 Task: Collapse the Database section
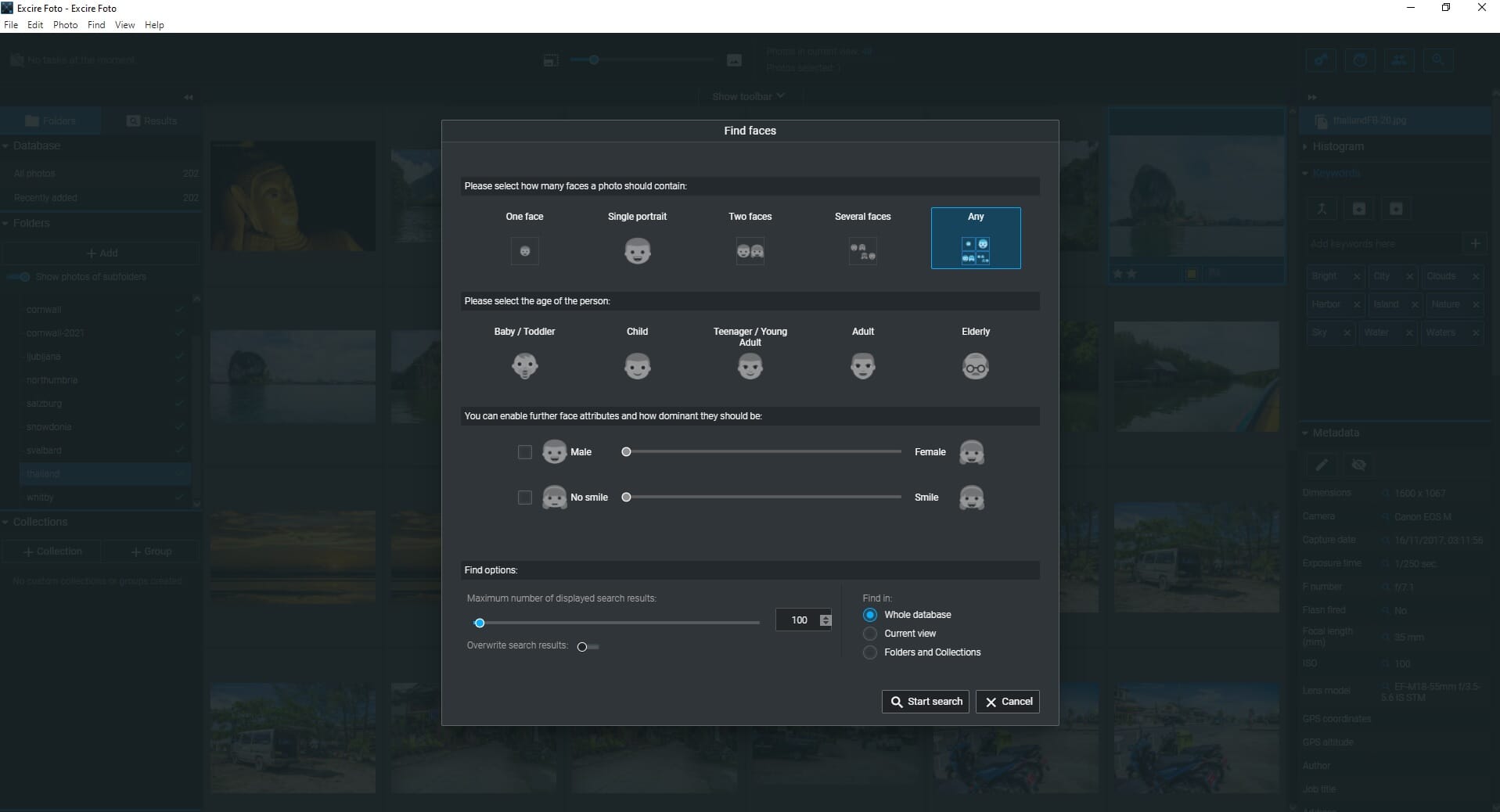(5, 146)
